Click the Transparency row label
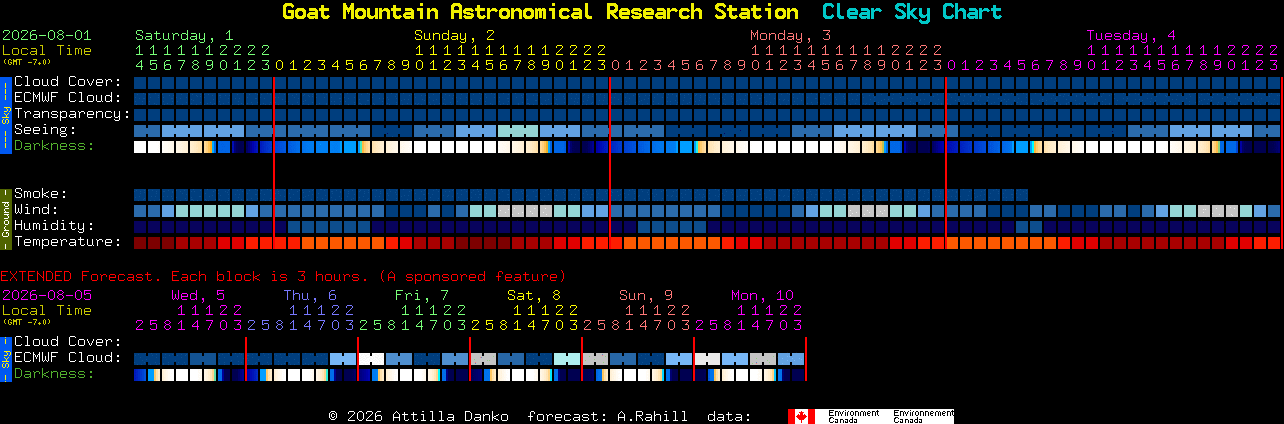This screenshot has height=424, width=1284. click(x=72, y=113)
